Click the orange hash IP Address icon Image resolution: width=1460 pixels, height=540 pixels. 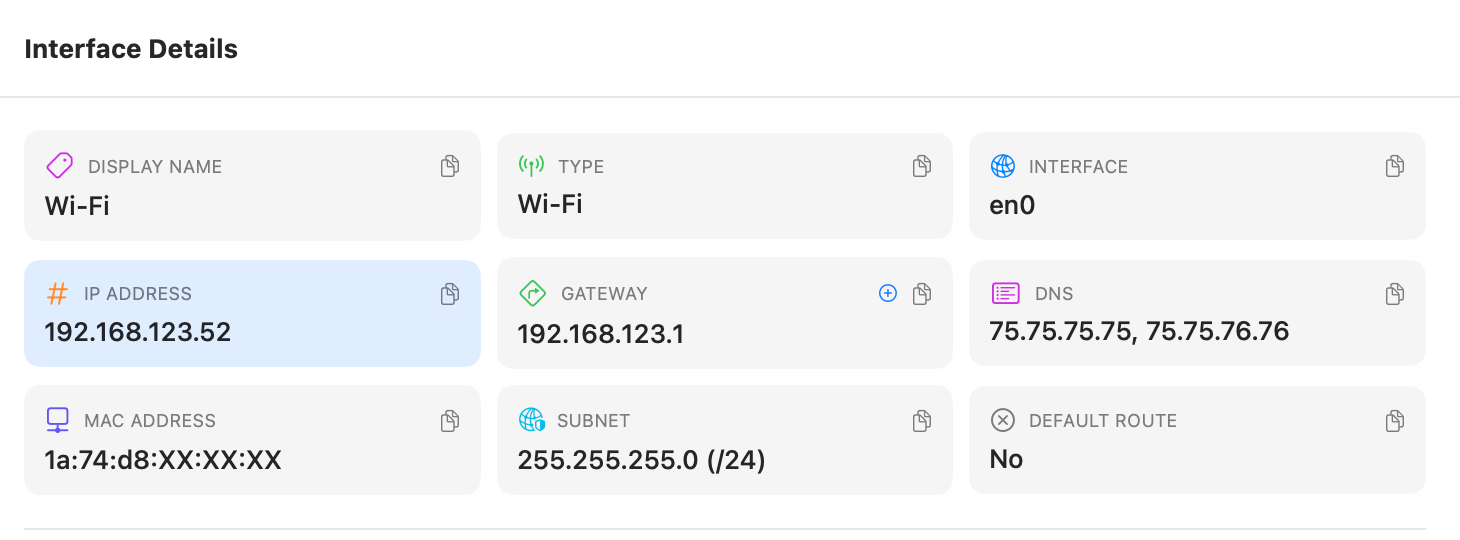pyautogui.click(x=58, y=293)
